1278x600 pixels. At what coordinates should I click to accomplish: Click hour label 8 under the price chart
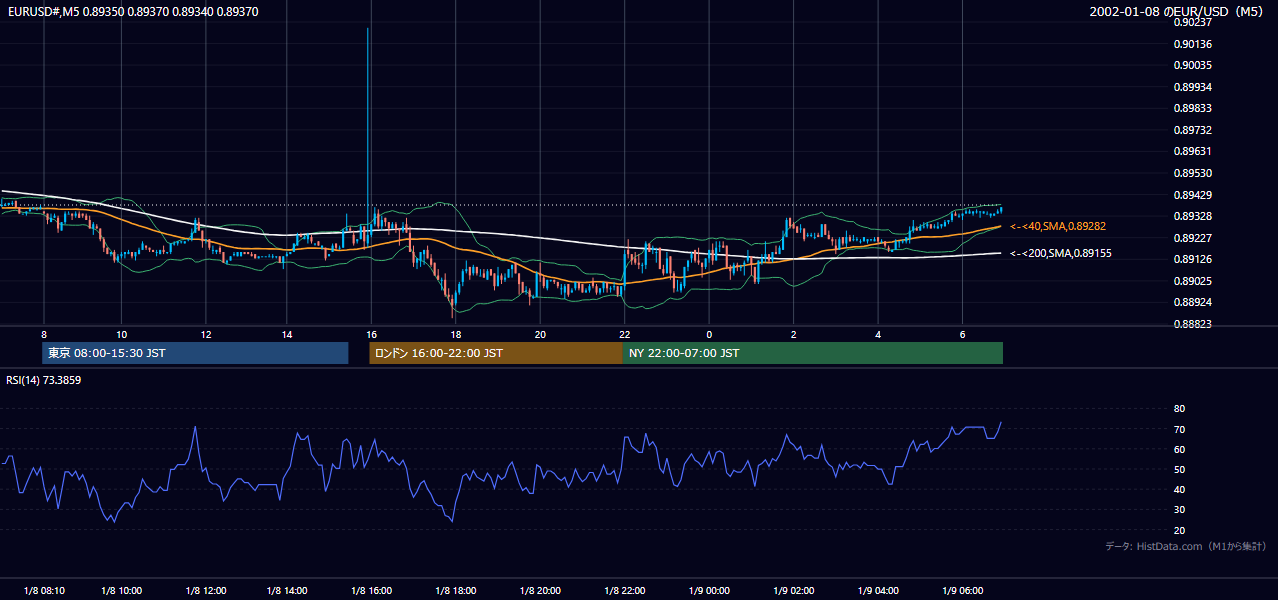click(44, 334)
